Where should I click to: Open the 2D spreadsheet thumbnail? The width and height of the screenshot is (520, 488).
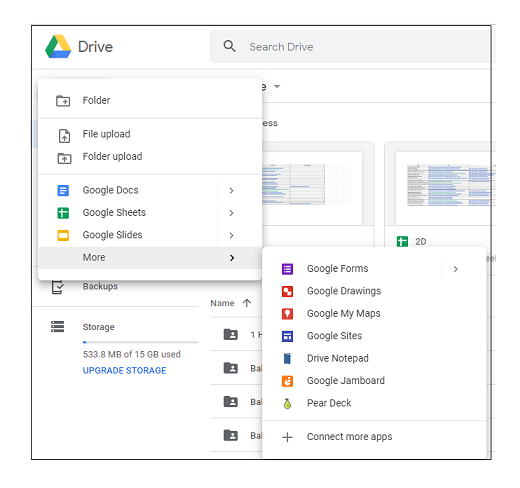click(x=443, y=188)
